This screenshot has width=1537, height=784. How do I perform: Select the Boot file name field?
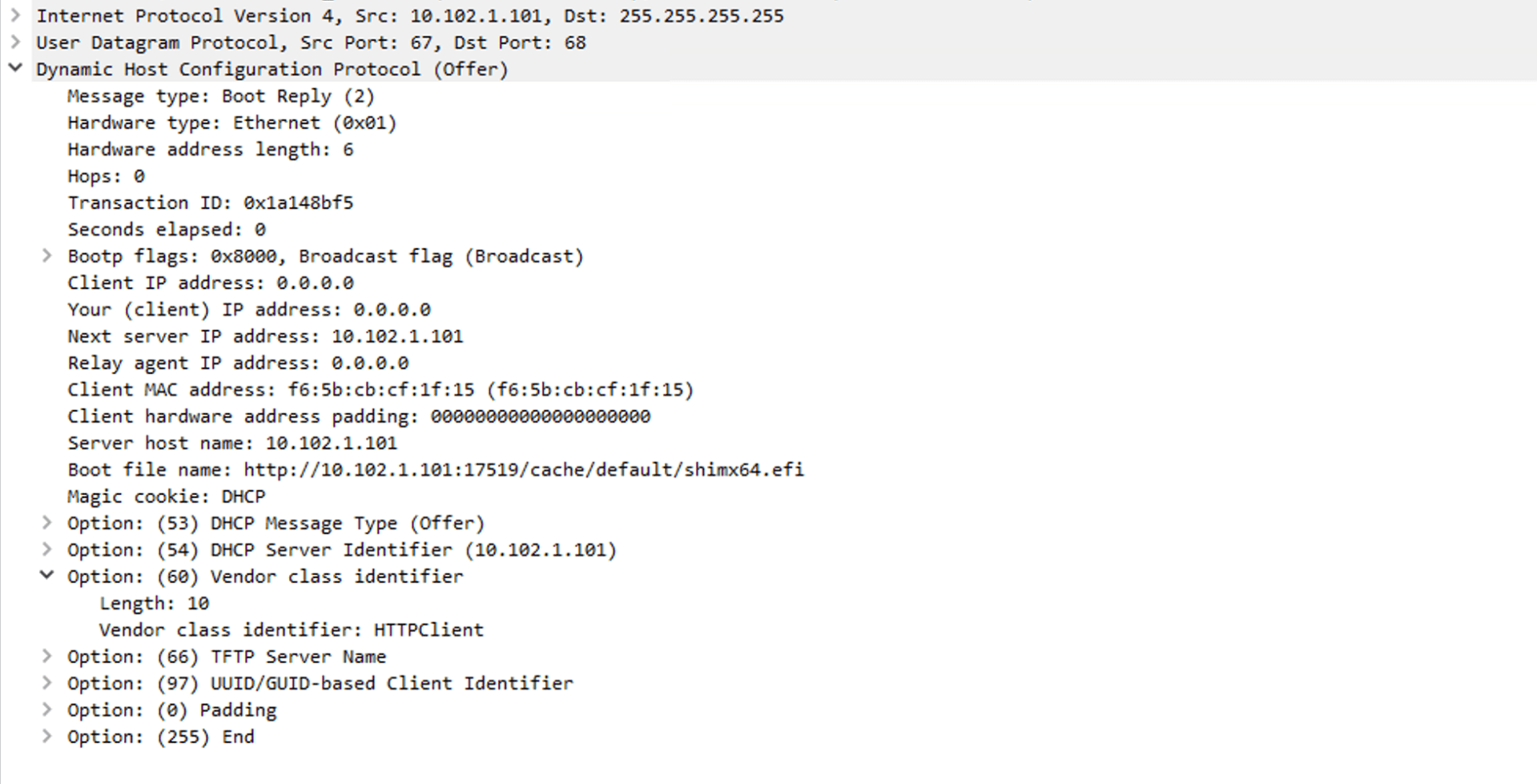[436, 469]
